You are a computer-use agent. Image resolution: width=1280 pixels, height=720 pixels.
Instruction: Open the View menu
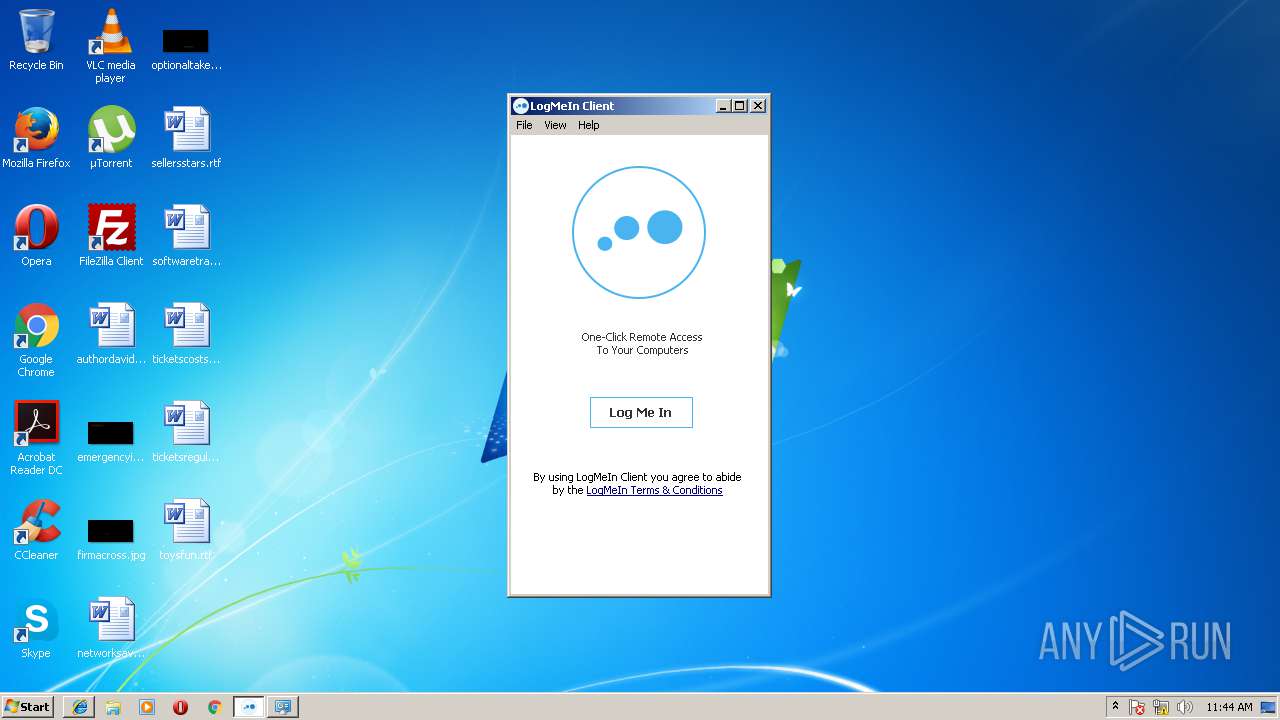555,125
